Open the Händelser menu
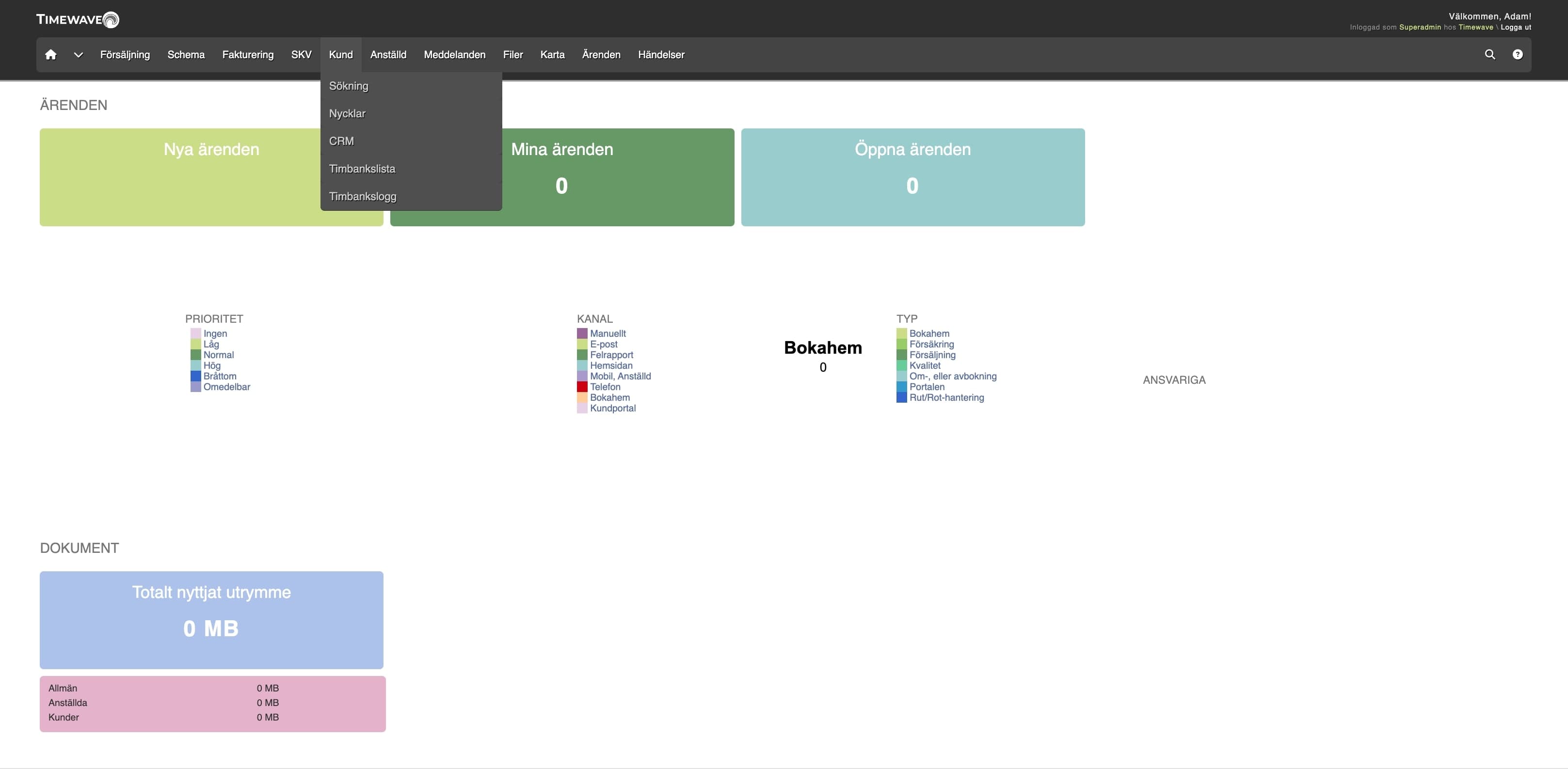 pyautogui.click(x=661, y=55)
